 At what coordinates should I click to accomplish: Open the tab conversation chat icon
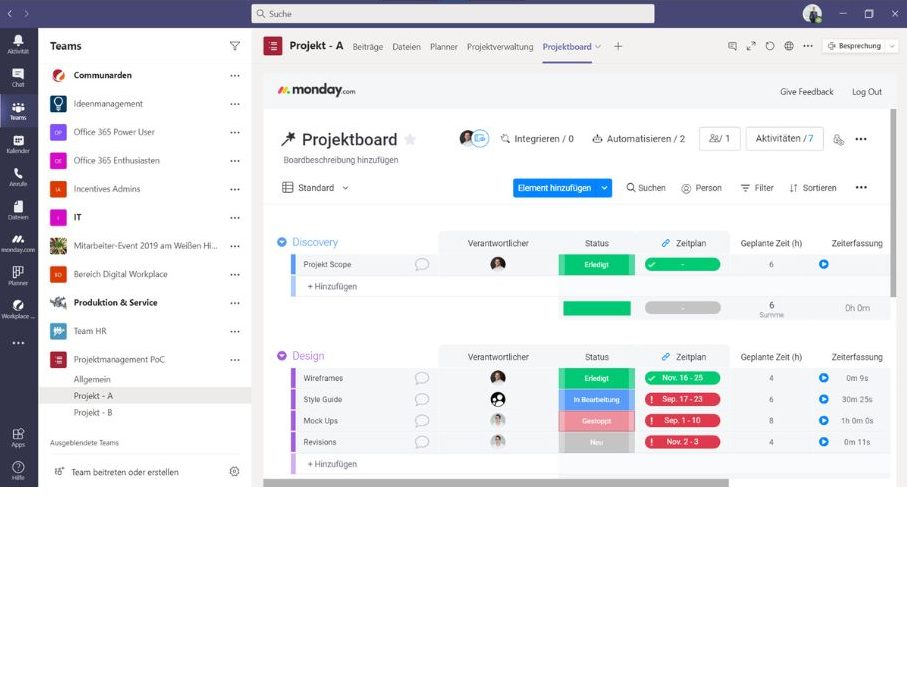tap(732, 46)
